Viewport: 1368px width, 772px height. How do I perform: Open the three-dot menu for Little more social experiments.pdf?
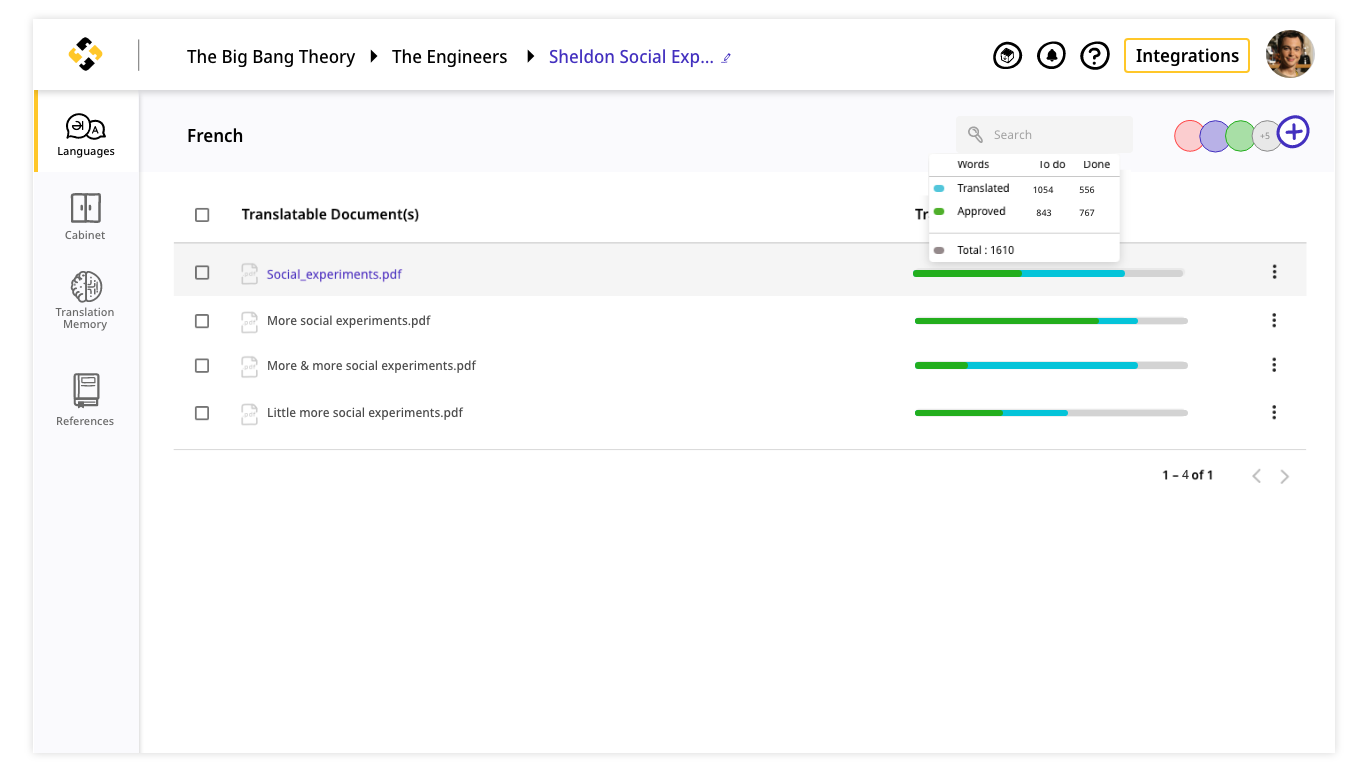tap(1274, 412)
